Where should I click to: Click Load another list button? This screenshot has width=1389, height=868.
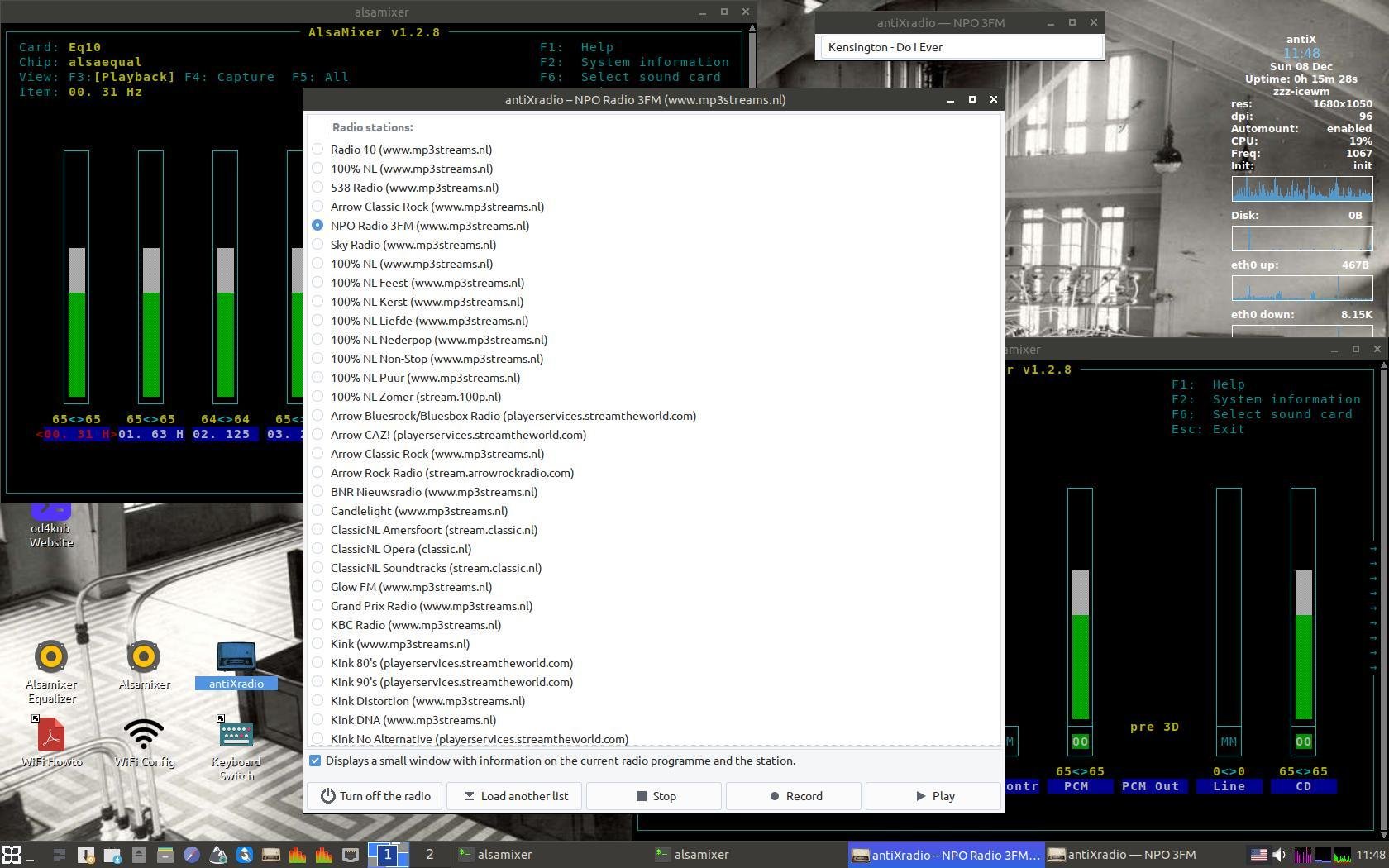pos(514,796)
